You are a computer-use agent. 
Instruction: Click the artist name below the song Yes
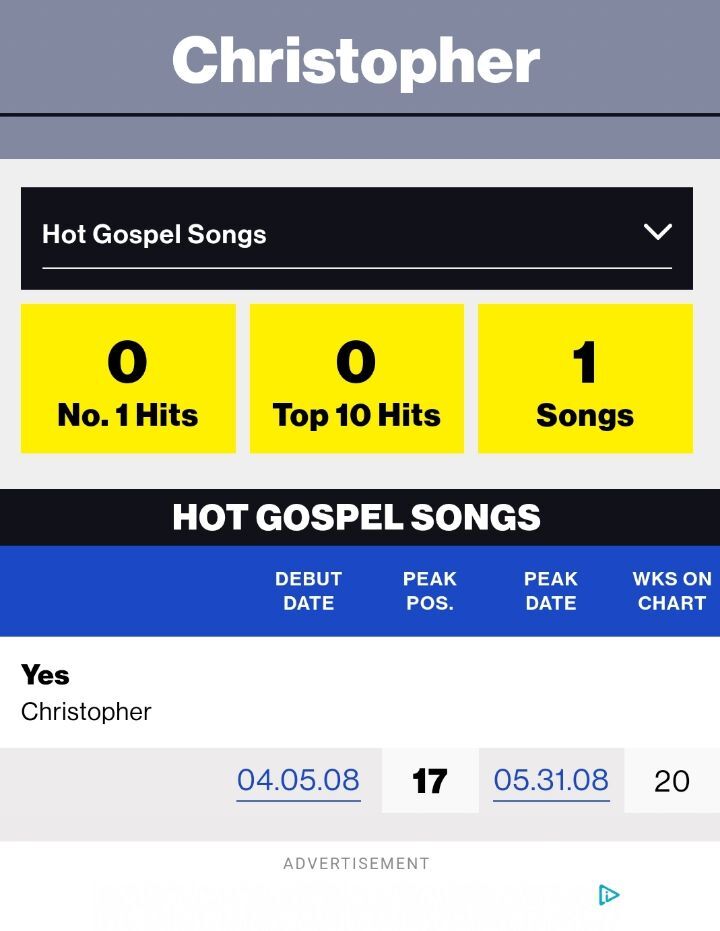pos(86,712)
